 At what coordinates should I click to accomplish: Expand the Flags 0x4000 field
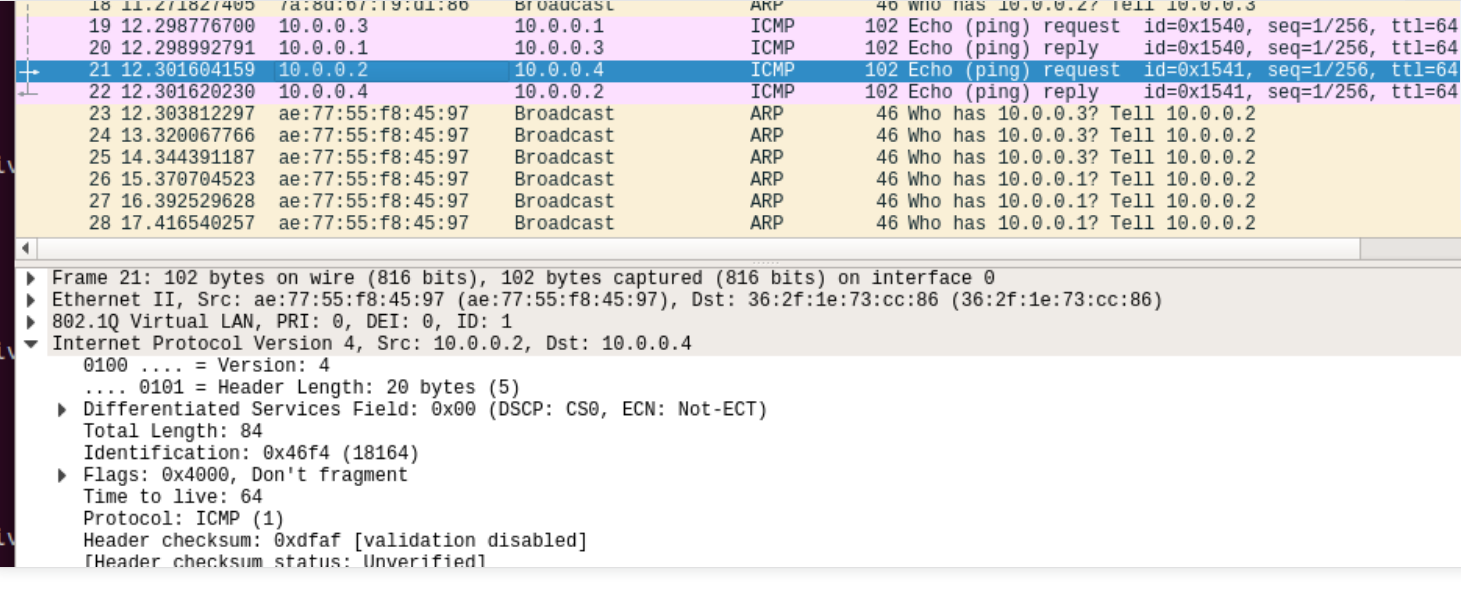coord(62,476)
